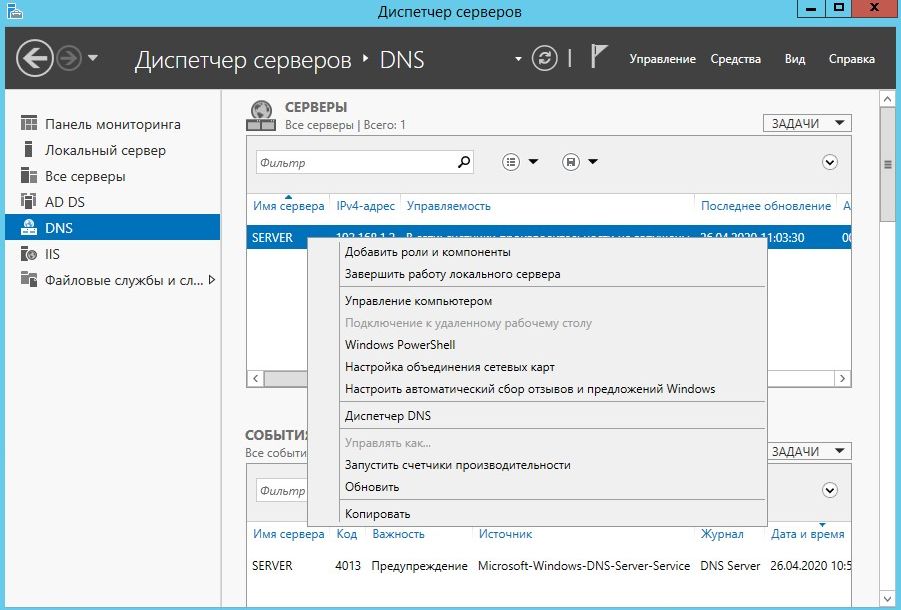Select Панель мониторинга in sidebar

point(113,124)
